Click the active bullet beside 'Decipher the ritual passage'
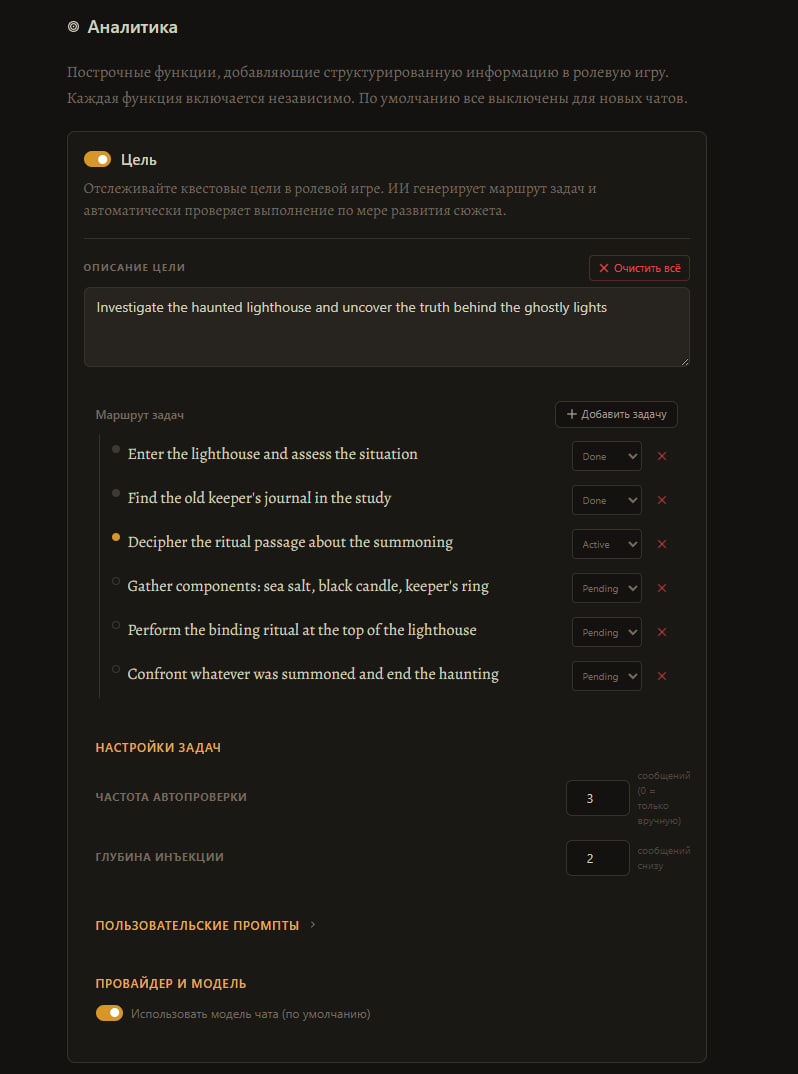Screen dimensions: 798x1074 coord(116,538)
